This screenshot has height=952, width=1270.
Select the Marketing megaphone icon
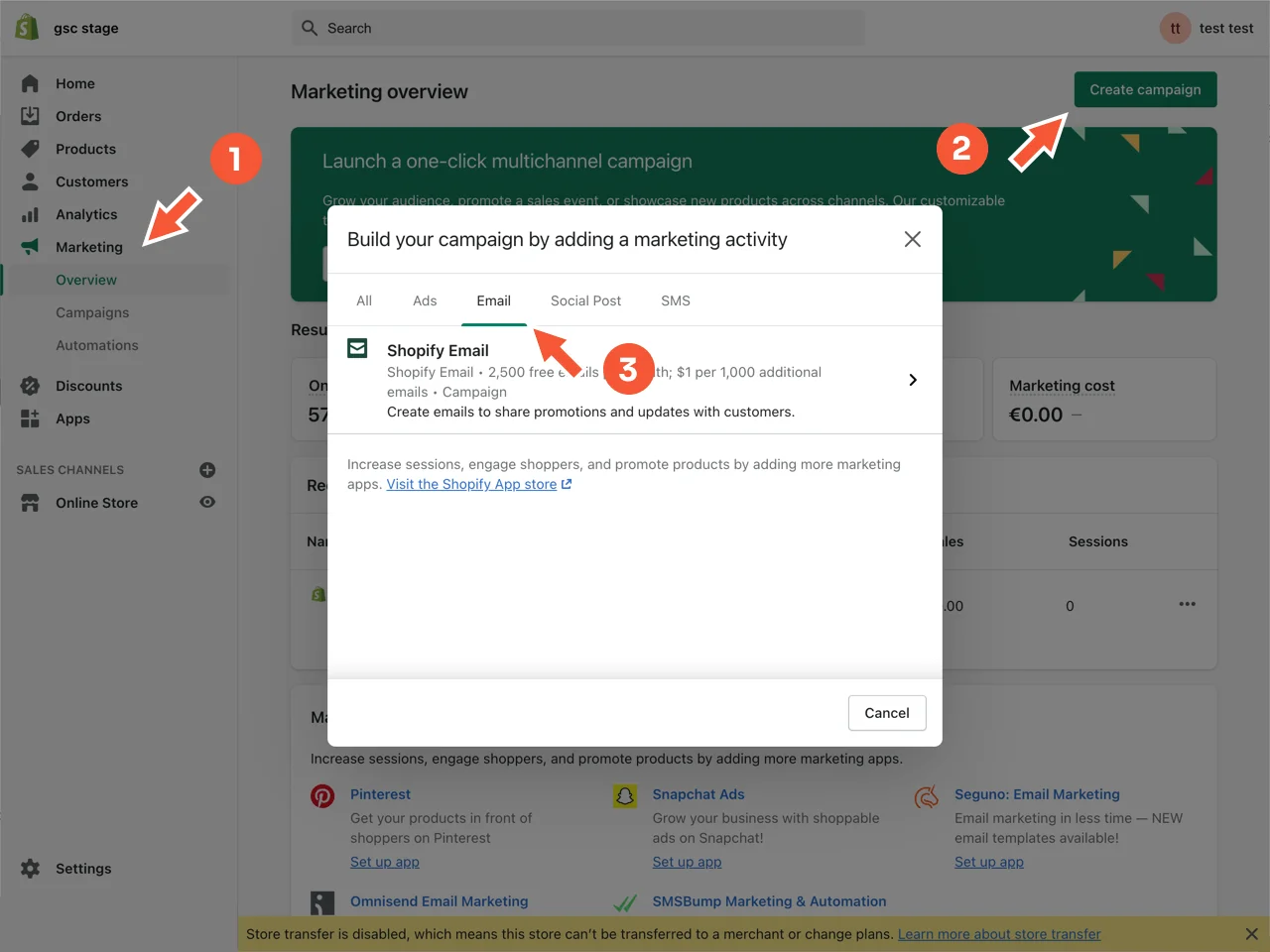click(30, 247)
